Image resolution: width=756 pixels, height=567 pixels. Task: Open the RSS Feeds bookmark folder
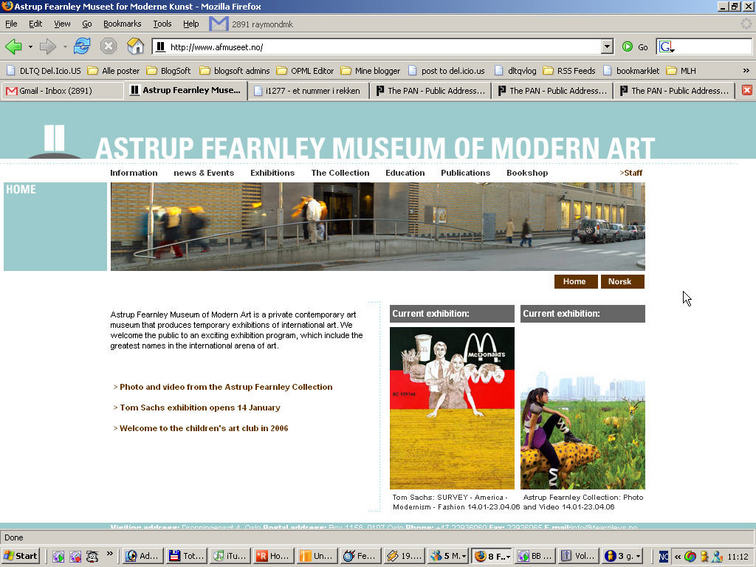[x=569, y=71]
